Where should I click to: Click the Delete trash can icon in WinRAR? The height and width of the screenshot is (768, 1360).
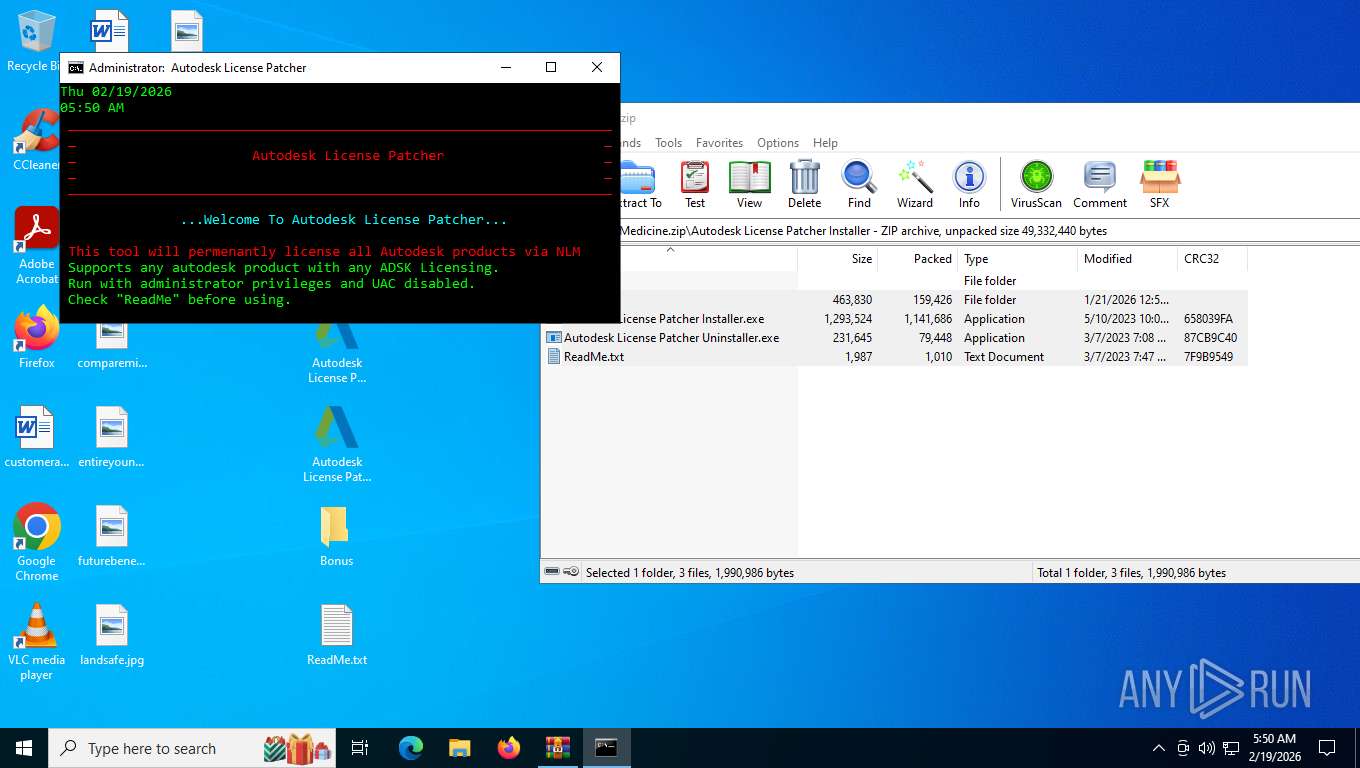click(x=804, y=185)
